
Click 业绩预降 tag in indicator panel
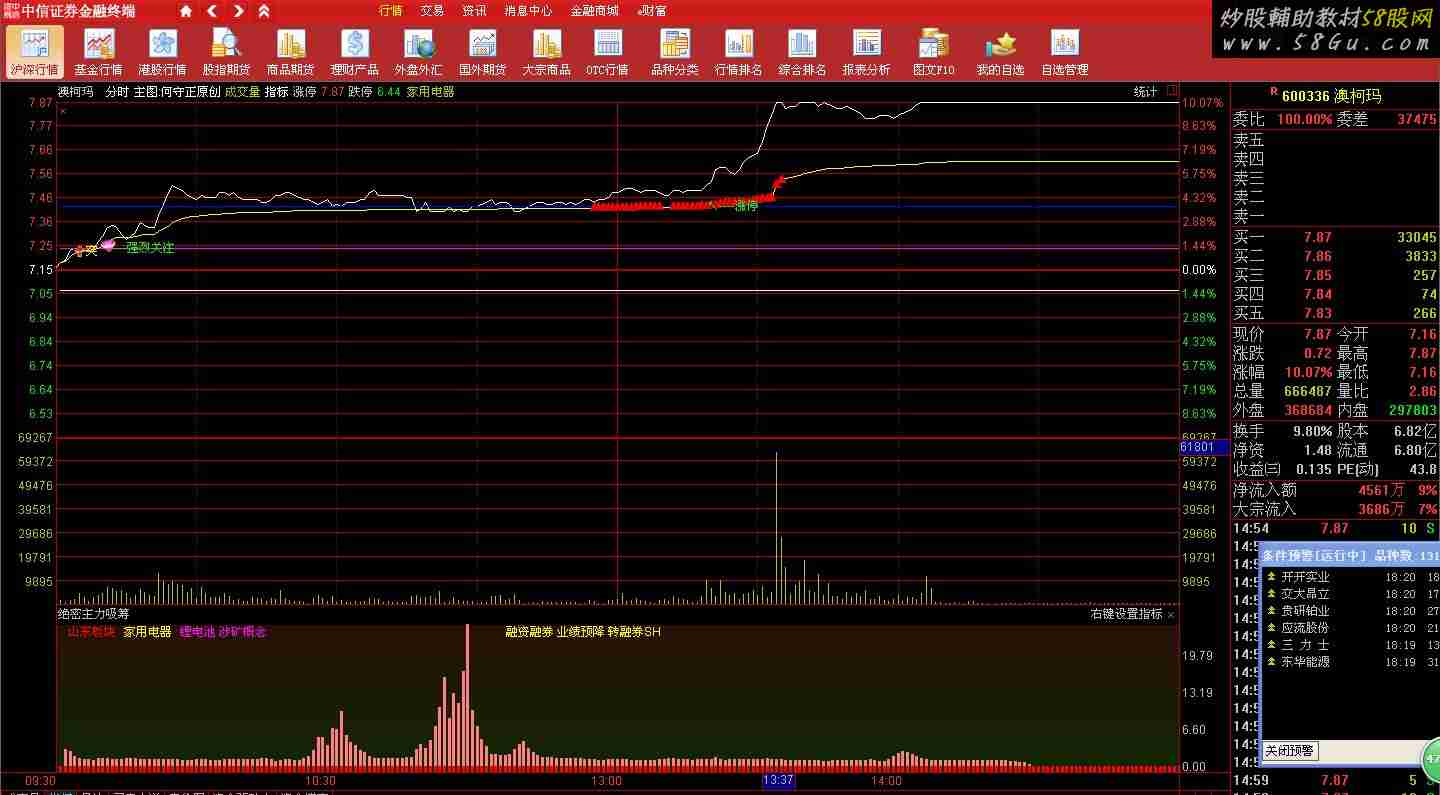click(580, 632)
